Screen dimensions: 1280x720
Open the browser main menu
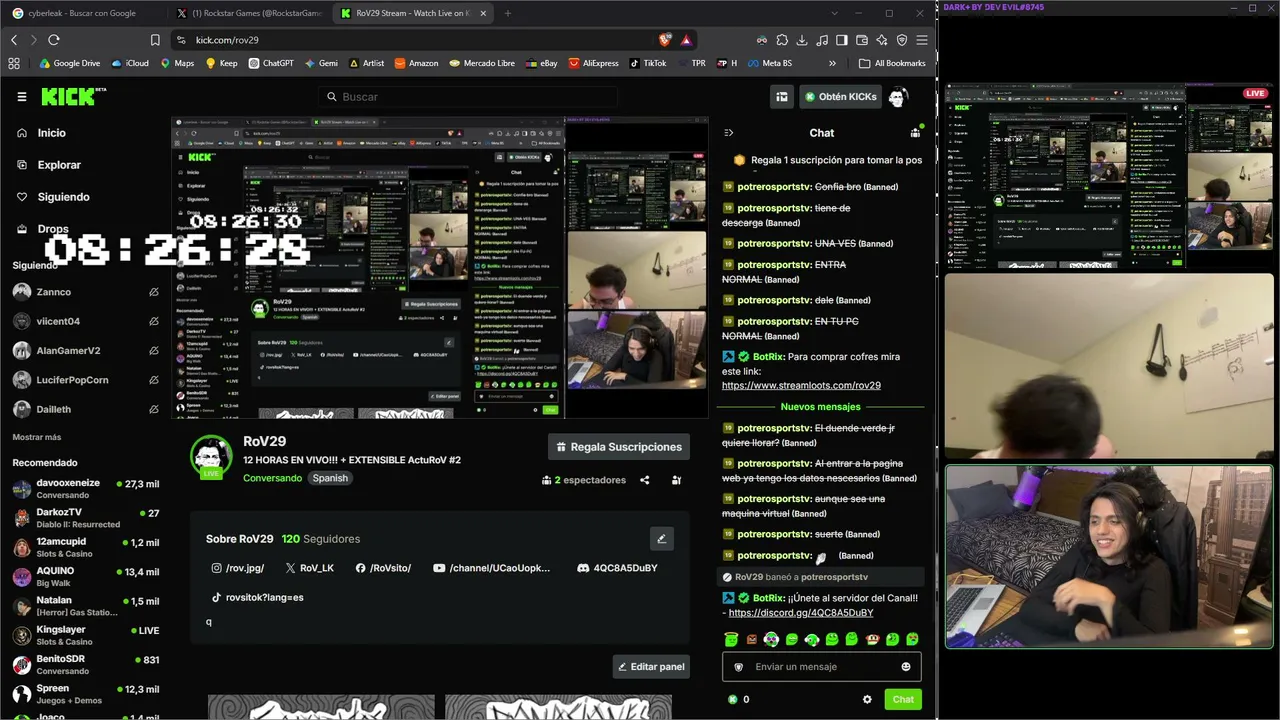[x=922, y=40]
